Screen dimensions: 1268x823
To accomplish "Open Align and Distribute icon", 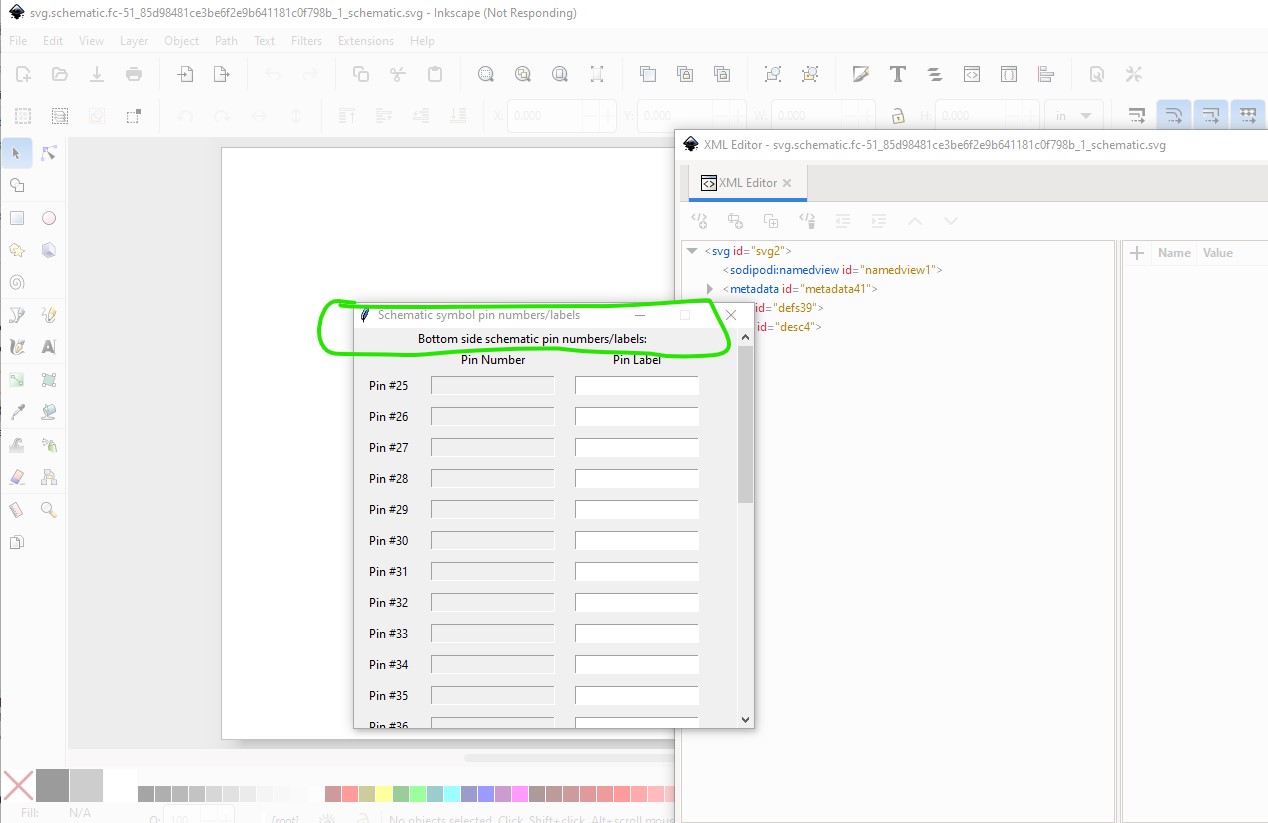I will point(1046,74).
